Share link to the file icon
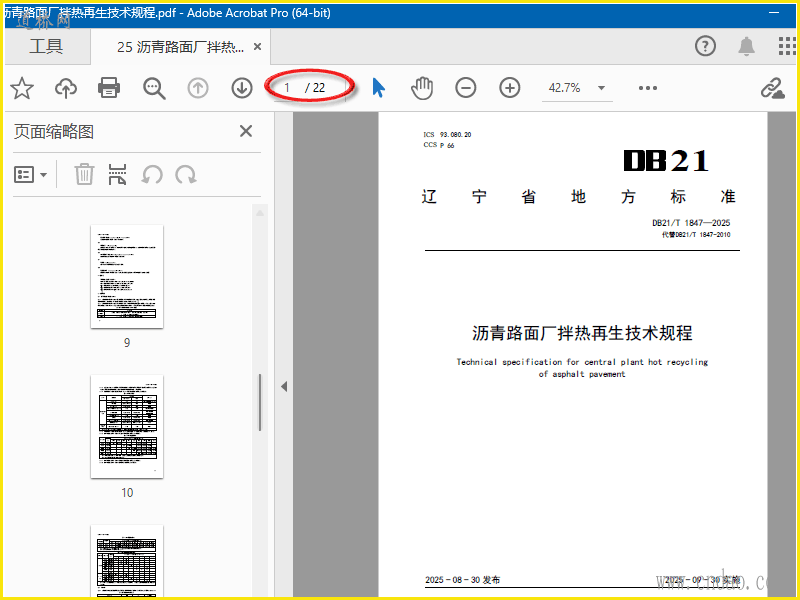Viewport: 800px width, 600px height. pyautogui.click(x=772, y=88)
